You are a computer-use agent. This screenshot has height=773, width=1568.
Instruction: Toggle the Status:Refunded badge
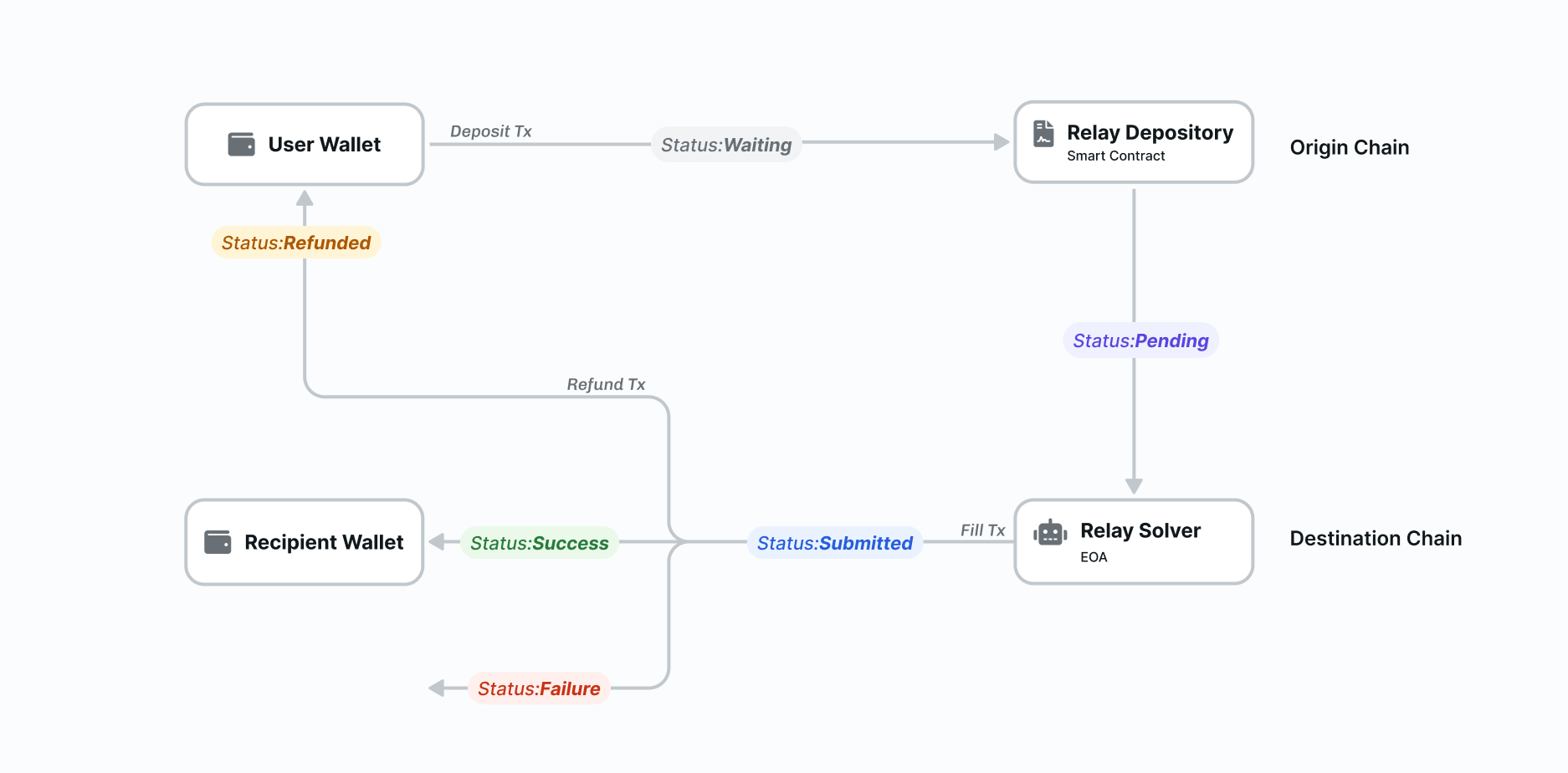point(295,243)
